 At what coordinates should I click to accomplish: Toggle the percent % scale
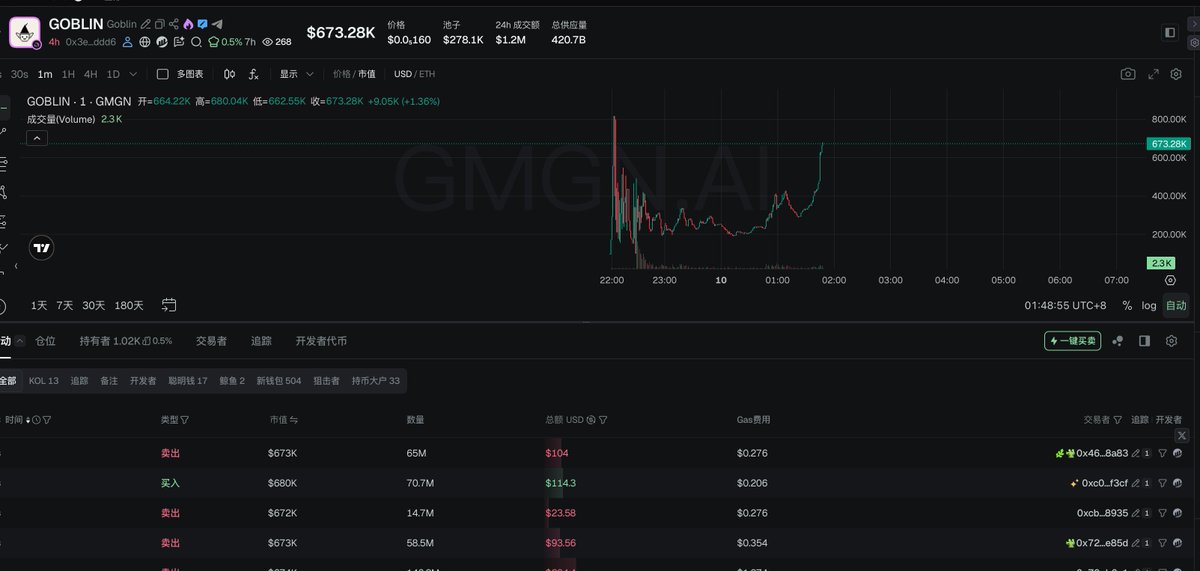click(1127, 305)
